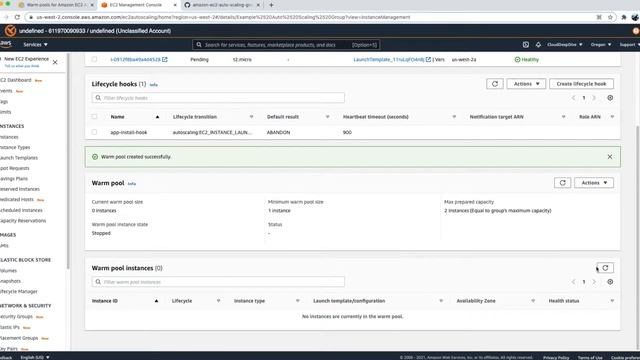Close the EC2 Management Console tab
Screen dimensions: 640x360
pos(175,5)
